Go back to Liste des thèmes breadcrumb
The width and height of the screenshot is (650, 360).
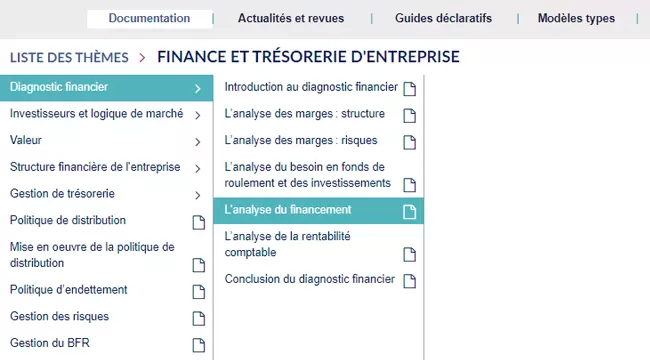(x=69, y=57)
